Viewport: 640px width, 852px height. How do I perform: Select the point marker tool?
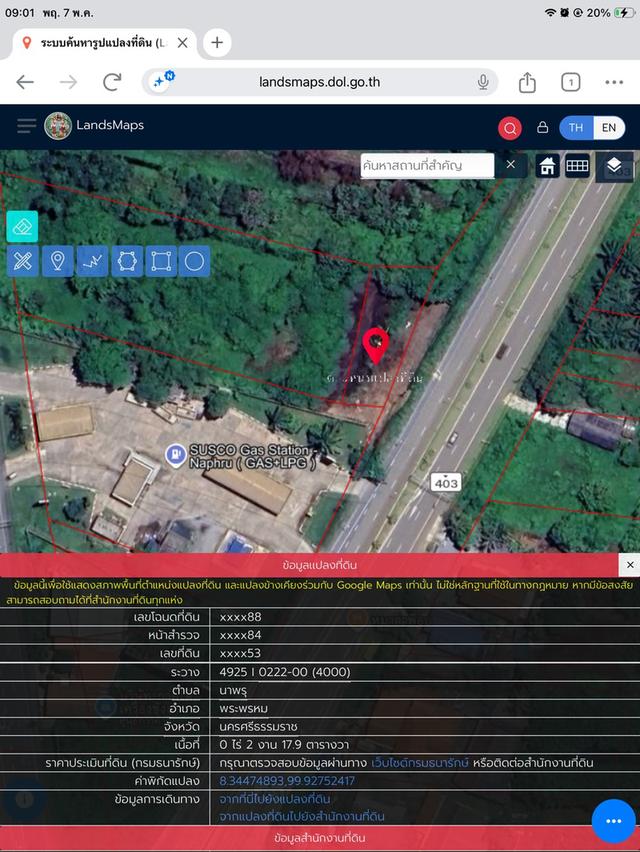pos(58,261)
